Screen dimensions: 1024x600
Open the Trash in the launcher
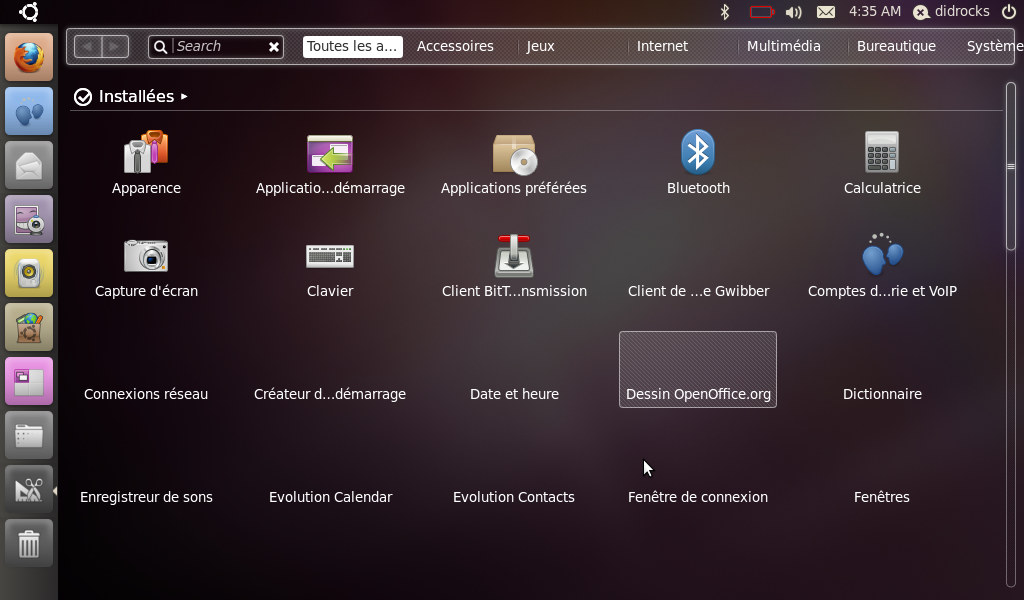pyautogui.click(x=29, y=543)
